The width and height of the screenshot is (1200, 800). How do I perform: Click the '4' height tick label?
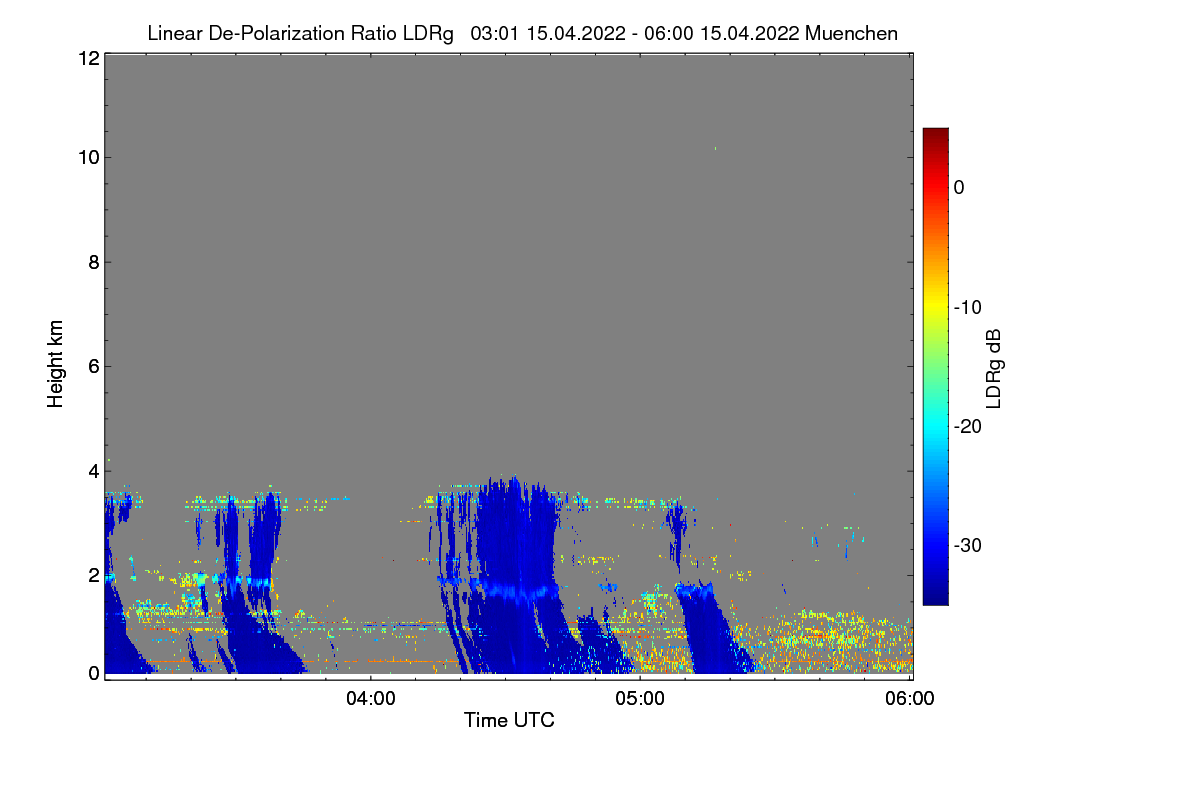tap(93, 470)
